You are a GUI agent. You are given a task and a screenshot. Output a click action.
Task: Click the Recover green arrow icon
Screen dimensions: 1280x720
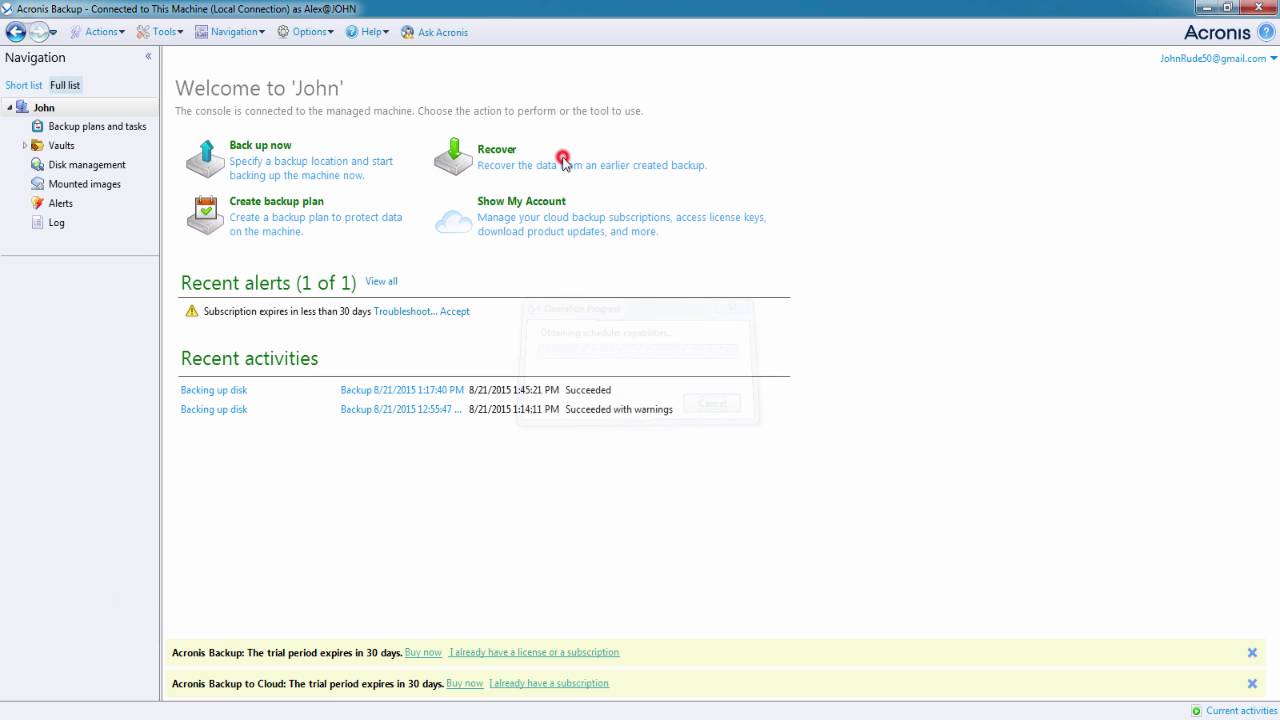[x=452, y=157]
